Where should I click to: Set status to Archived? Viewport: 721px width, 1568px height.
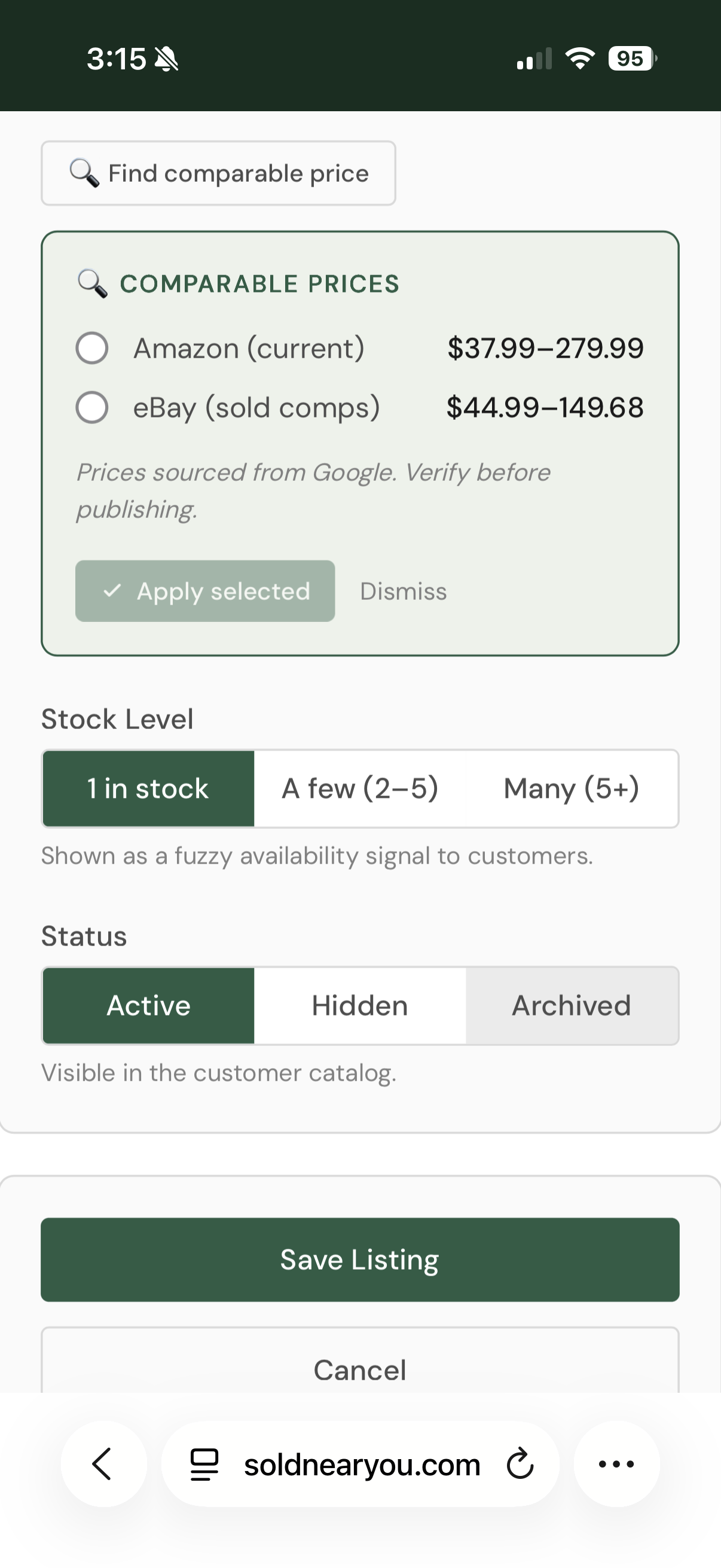point(572,1006)
